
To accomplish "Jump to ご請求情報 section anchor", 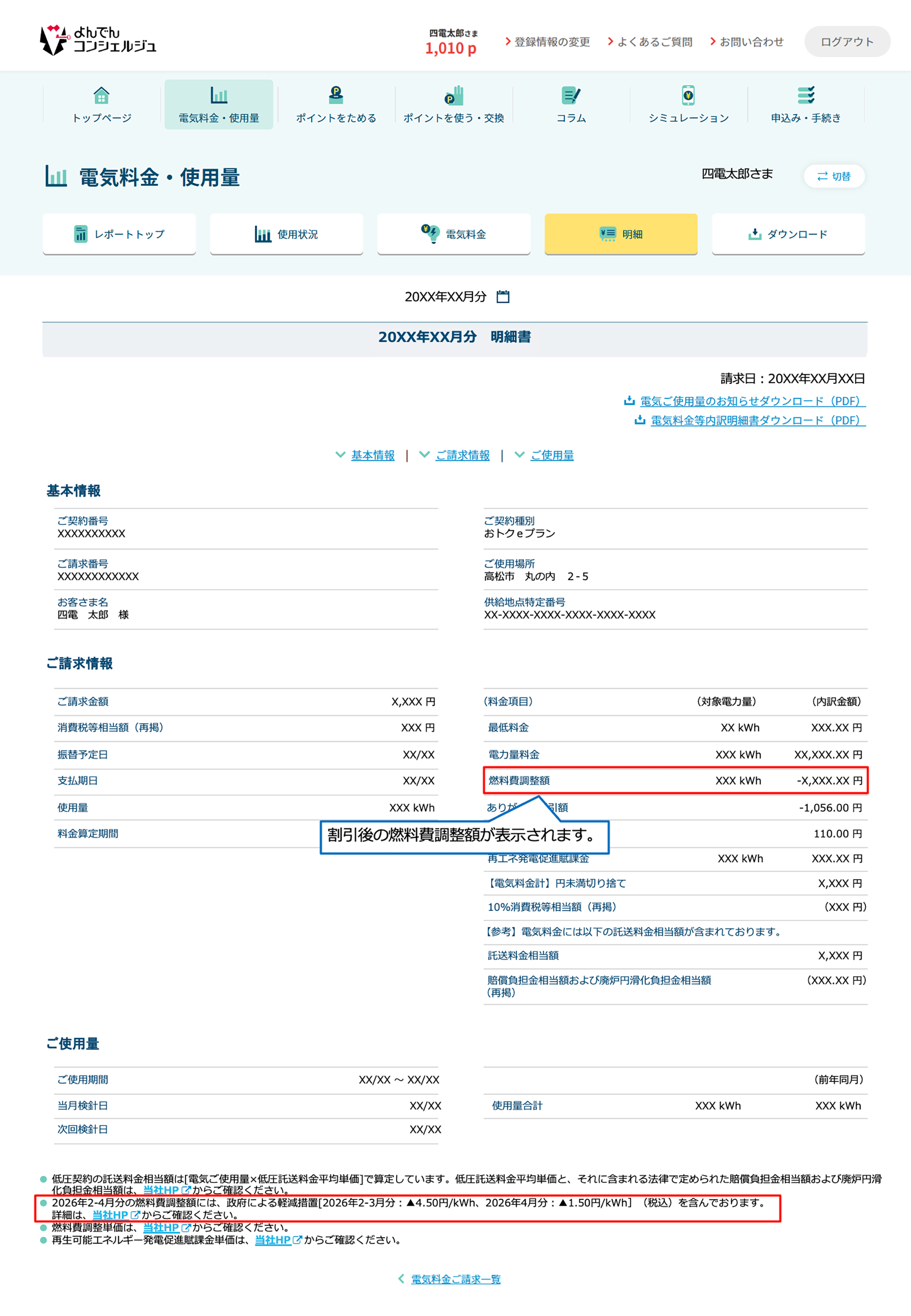I will coord(462,455).
